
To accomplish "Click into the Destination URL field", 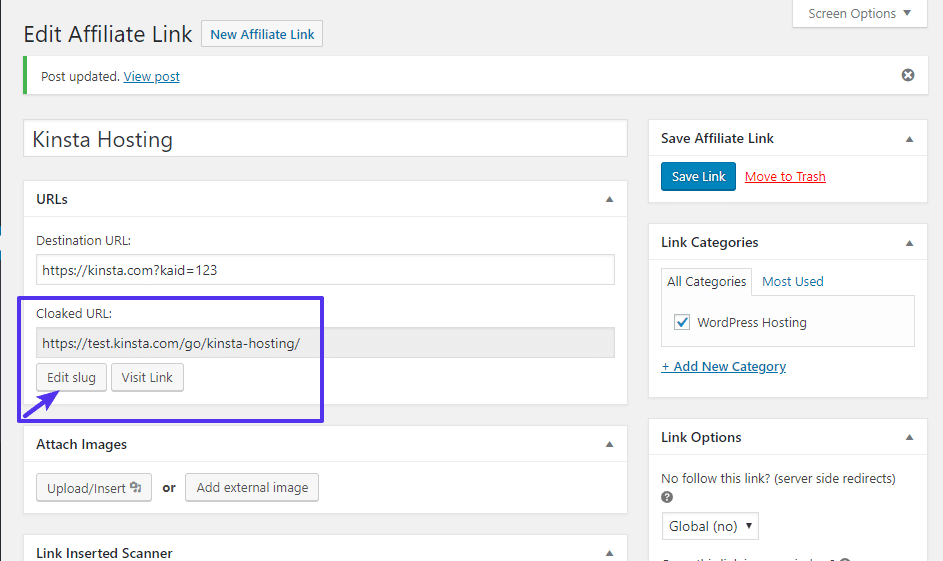I will (x=325, y=270).
